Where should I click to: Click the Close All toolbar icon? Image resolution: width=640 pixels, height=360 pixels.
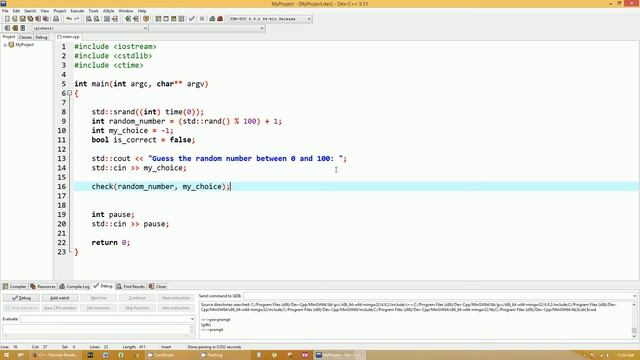tap(46, 19)
